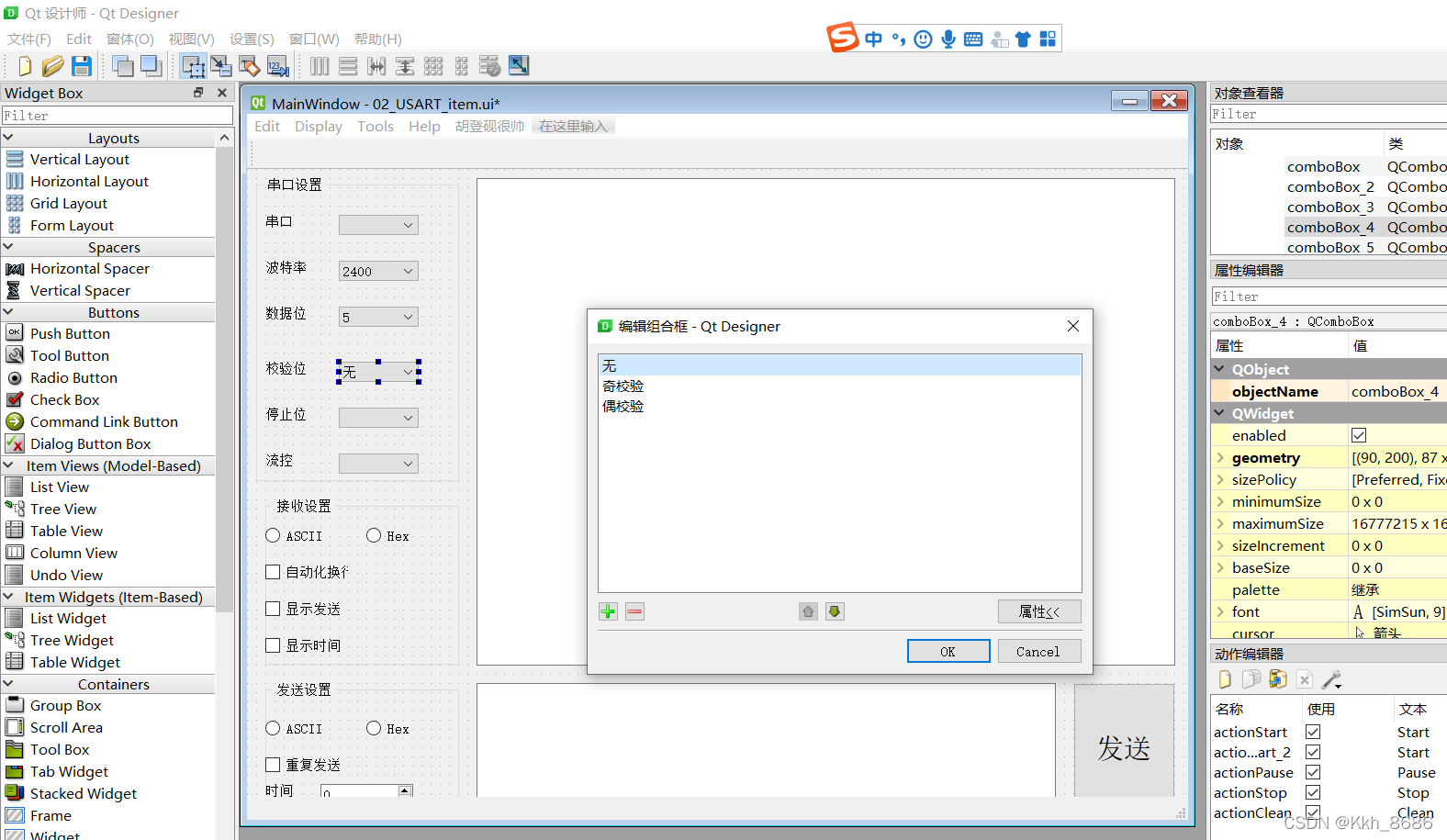Click the Send to Back toolbar icon
1447x840 pixels.
click(x=151, y=66)
